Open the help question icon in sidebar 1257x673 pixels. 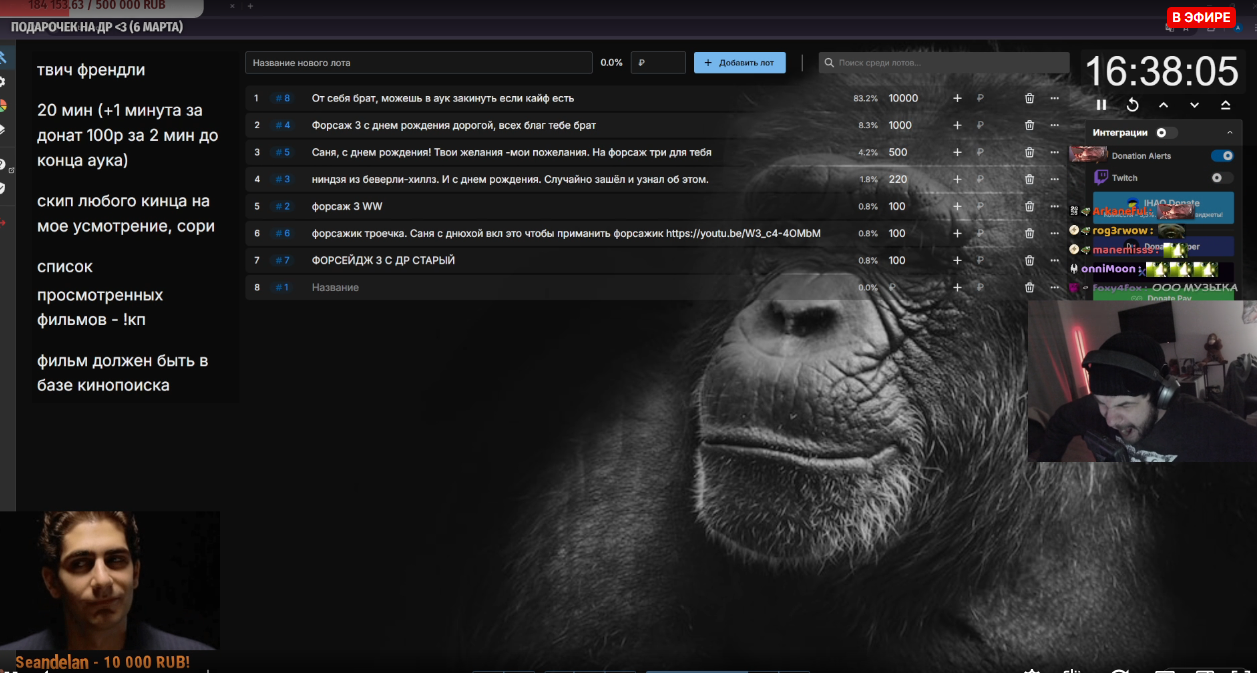coord(3,164)
